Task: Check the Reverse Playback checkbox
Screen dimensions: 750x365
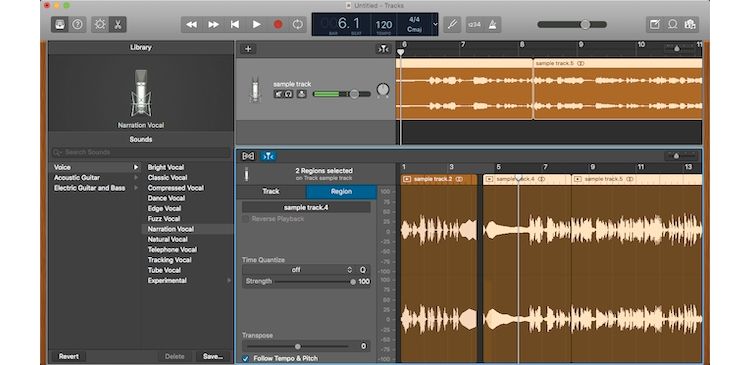Action: [x=246, y=219]
